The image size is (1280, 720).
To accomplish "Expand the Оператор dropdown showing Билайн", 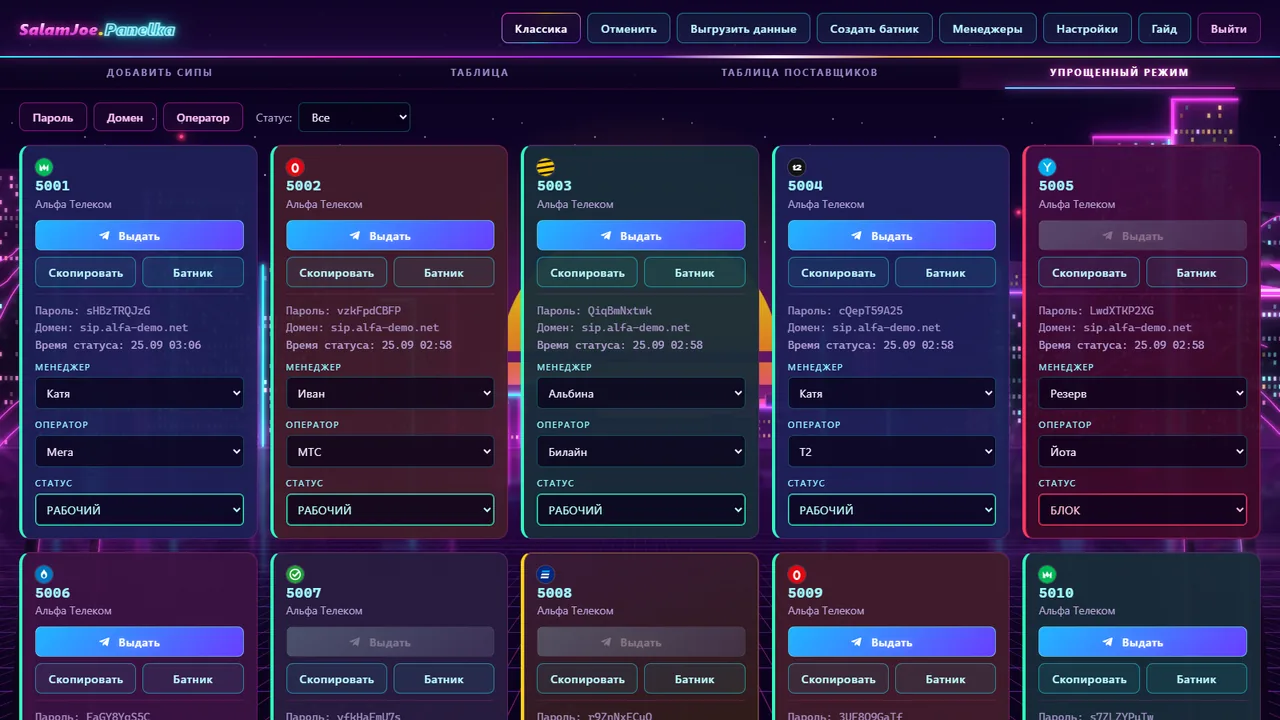I will [x=641, y=451].
